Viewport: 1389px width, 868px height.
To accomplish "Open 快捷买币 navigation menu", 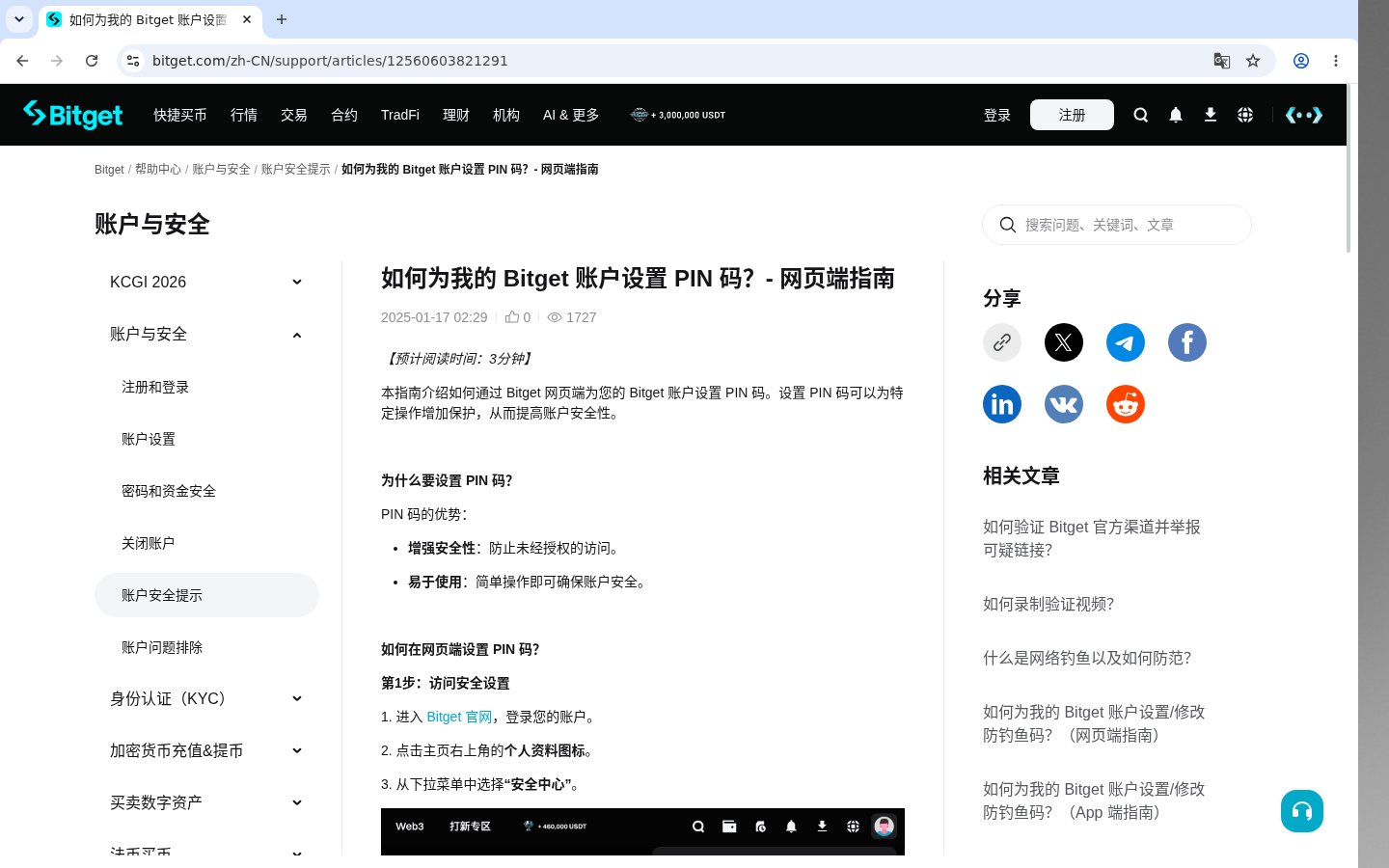I will click(x=180, y=115).
